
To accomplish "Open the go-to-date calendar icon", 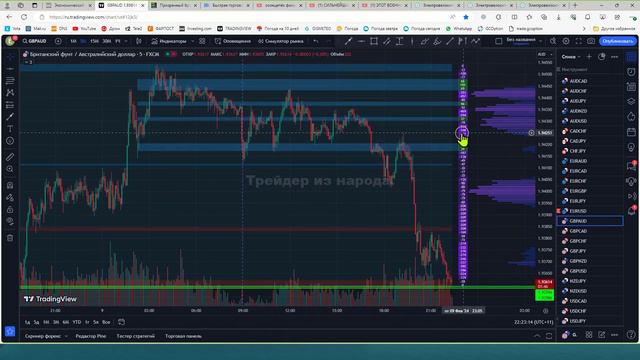I will (121, 322).
